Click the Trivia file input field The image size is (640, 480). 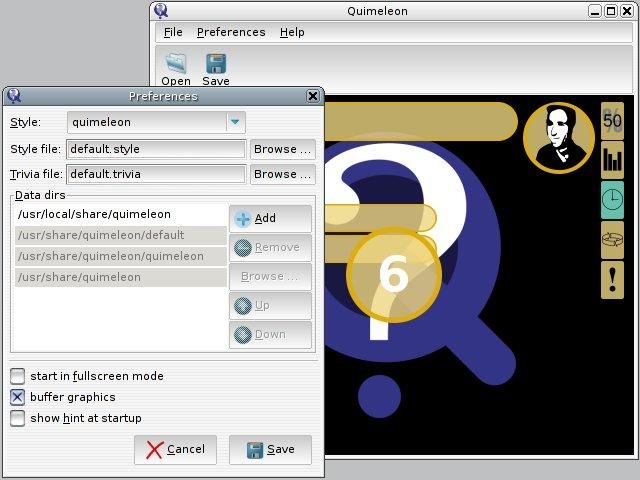(156, 174)
